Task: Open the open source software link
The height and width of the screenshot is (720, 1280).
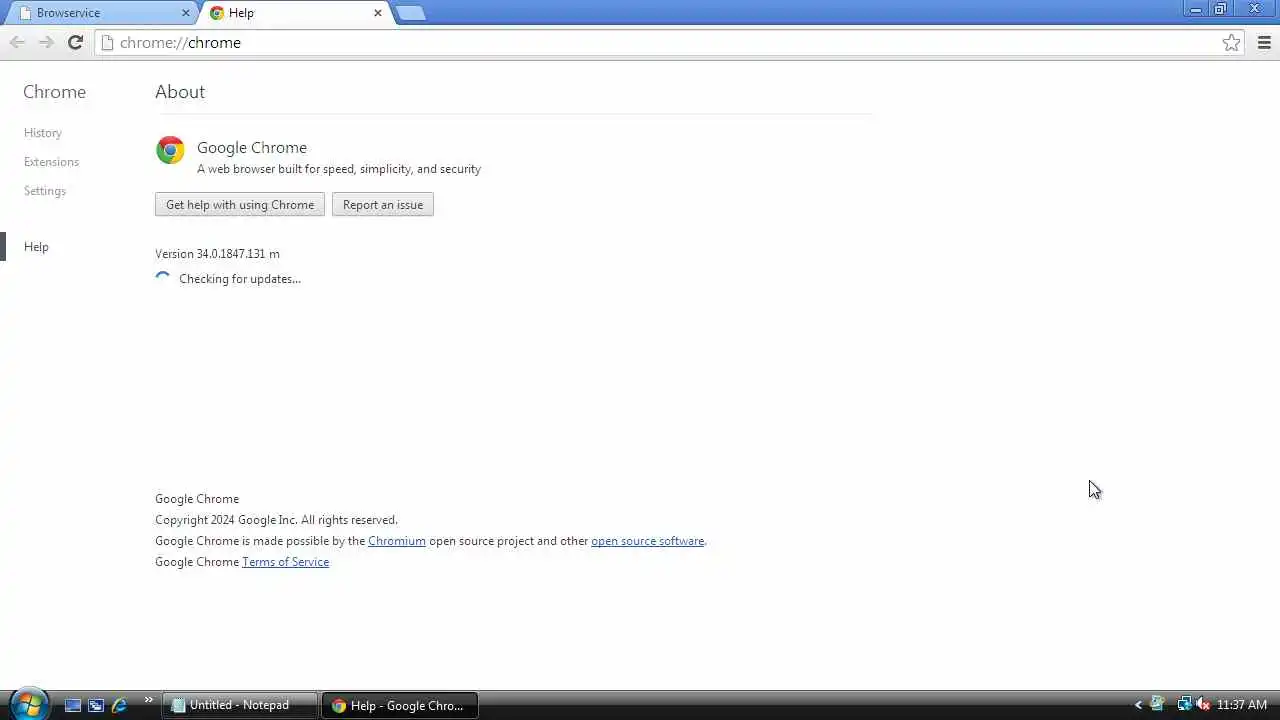Action: click(648, 540)
